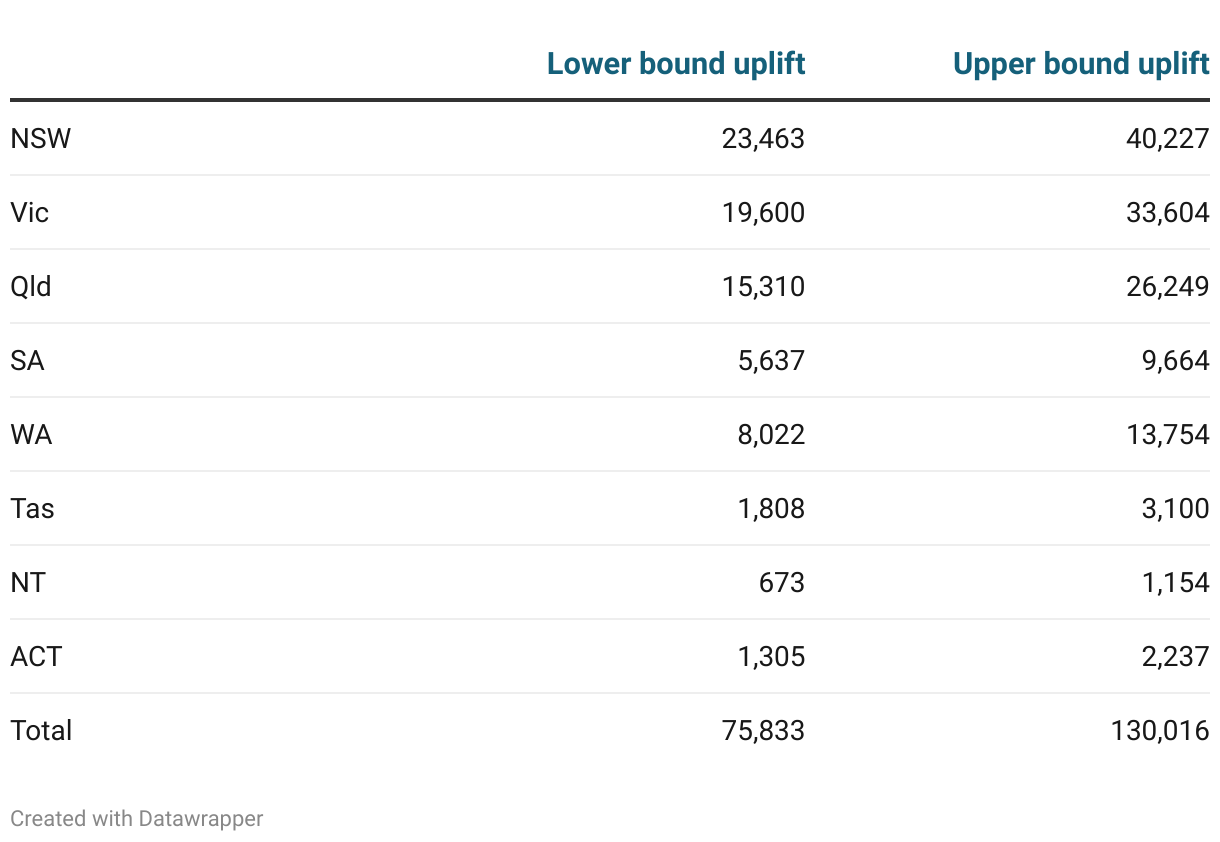Select the ACT row label
The image size is (1220, 842).
[x=37, y=656]
